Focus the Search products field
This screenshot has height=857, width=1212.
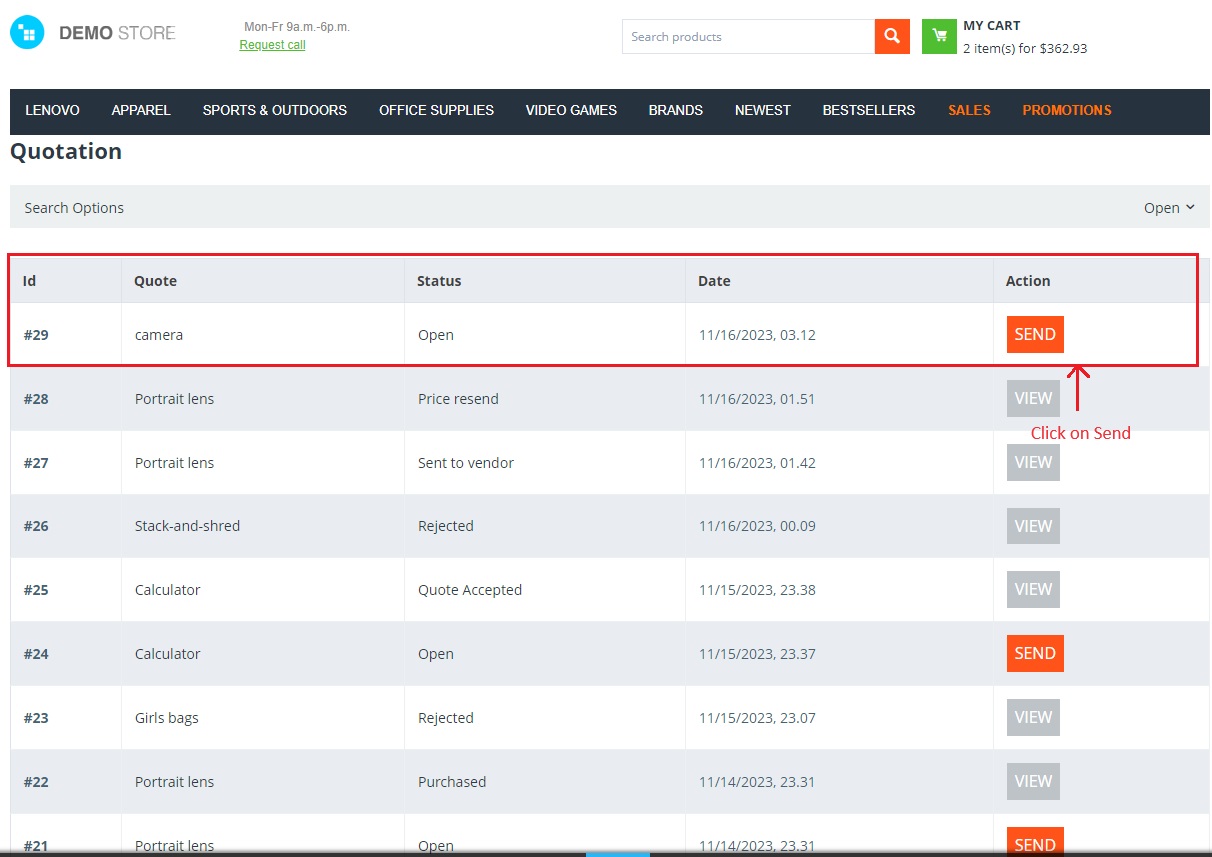pos(748,37)
